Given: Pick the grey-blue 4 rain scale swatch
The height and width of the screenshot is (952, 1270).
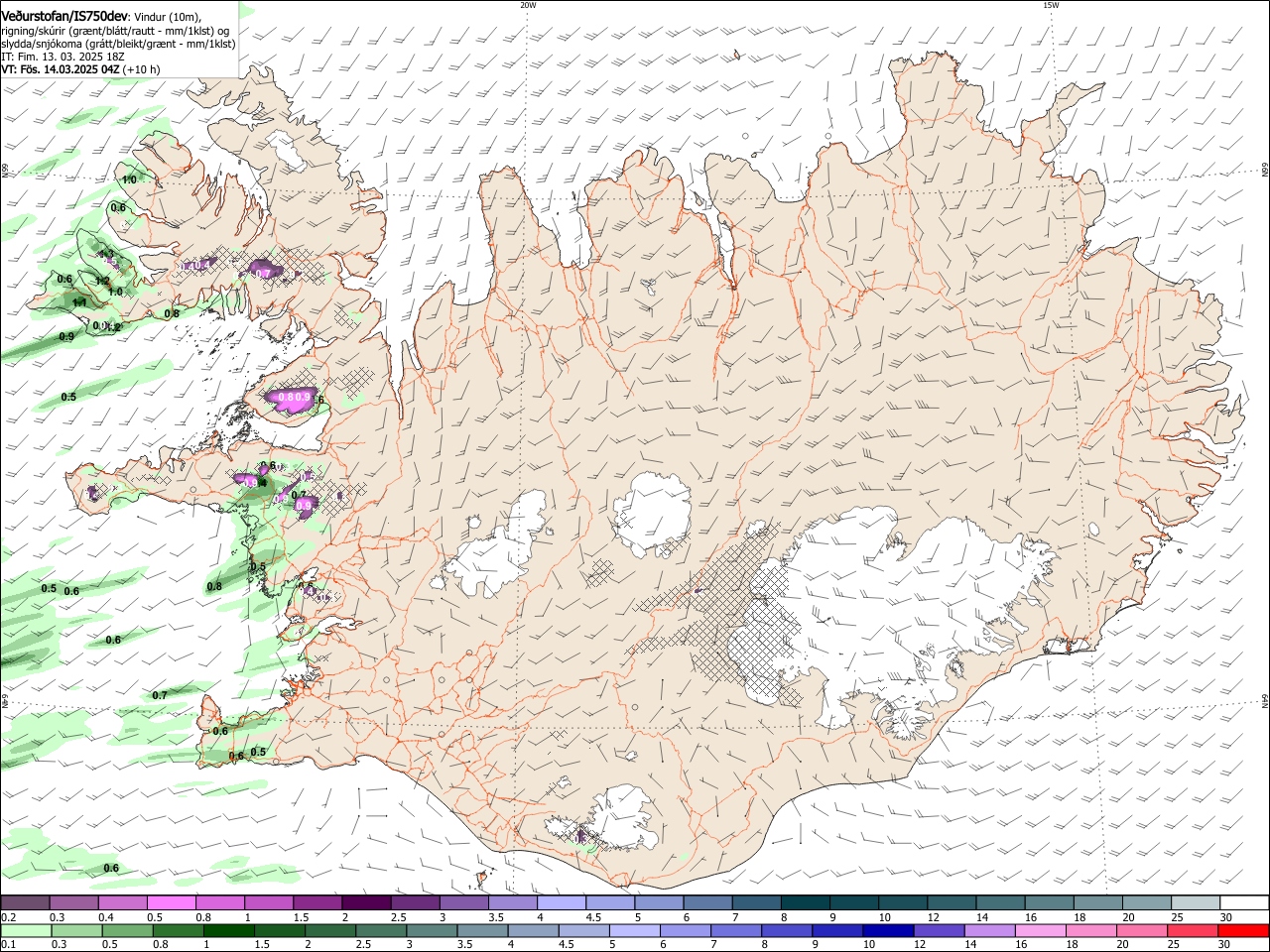Looking at the screenshot, I should (533, 930).
